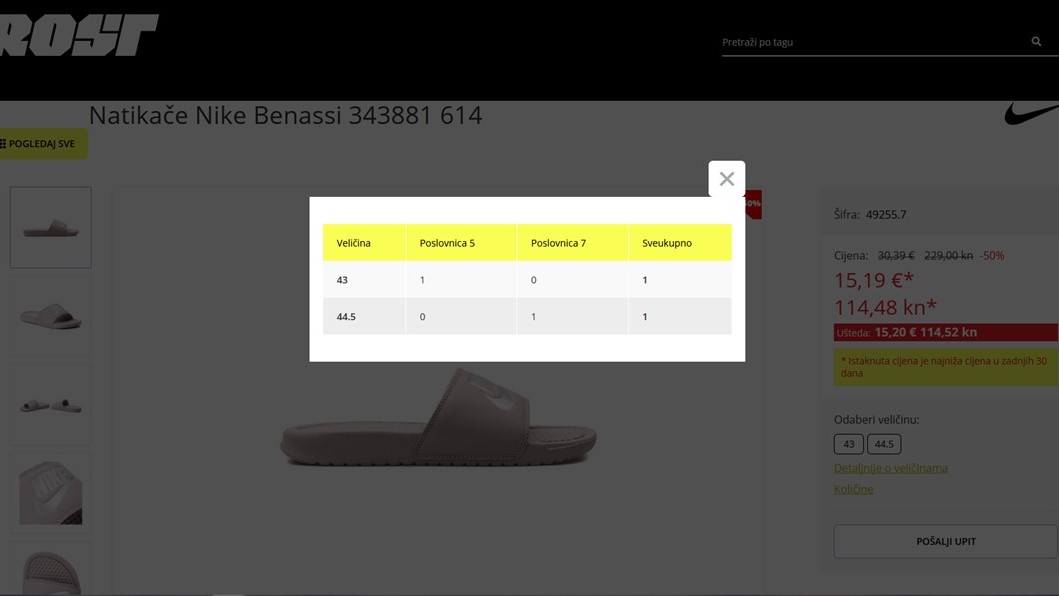Viewport: 1059px width, 596px height.
Task: Choose size 44.5
Action: coord(884,444)
